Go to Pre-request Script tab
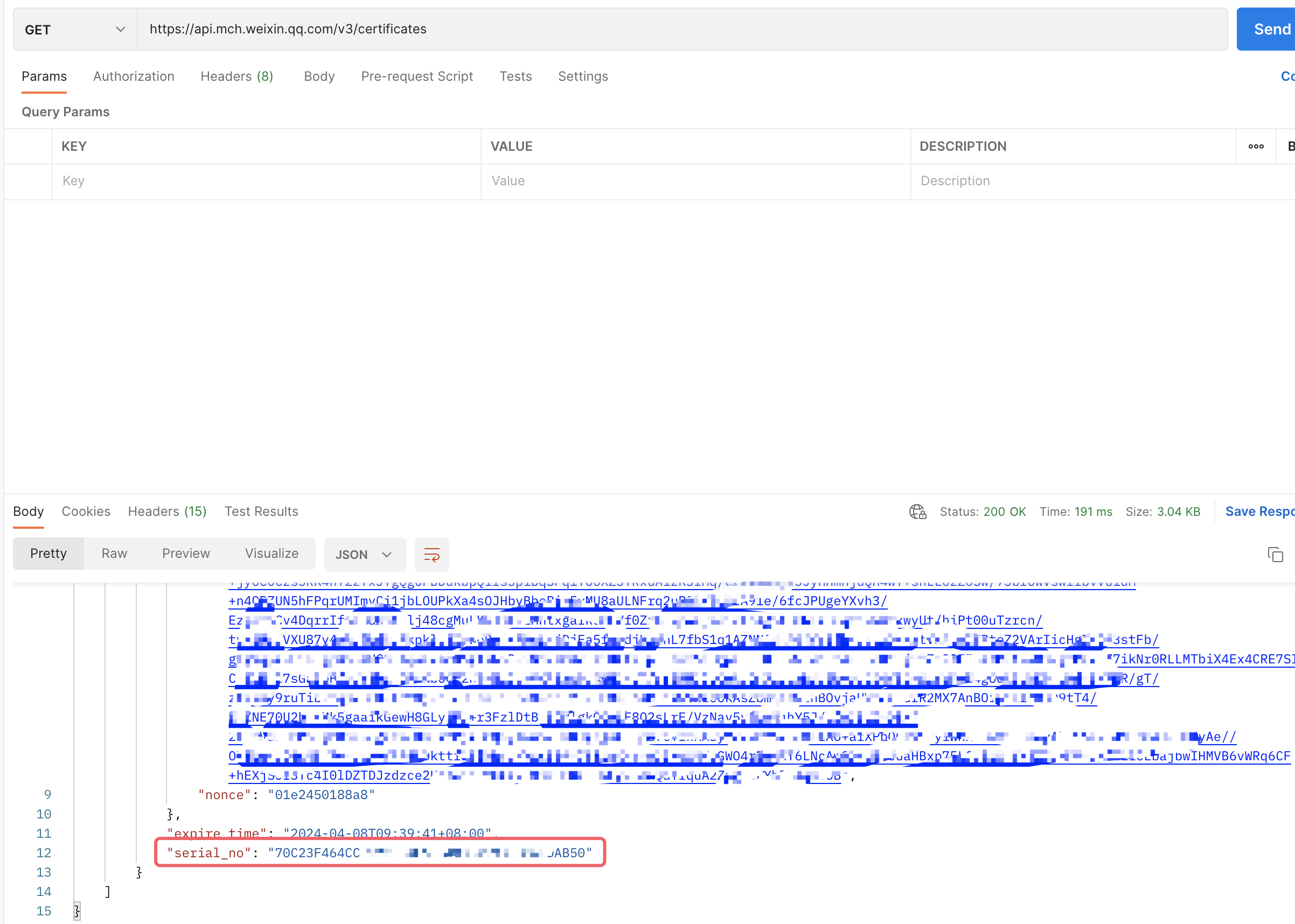The image size is (1295, 924). 417,76
